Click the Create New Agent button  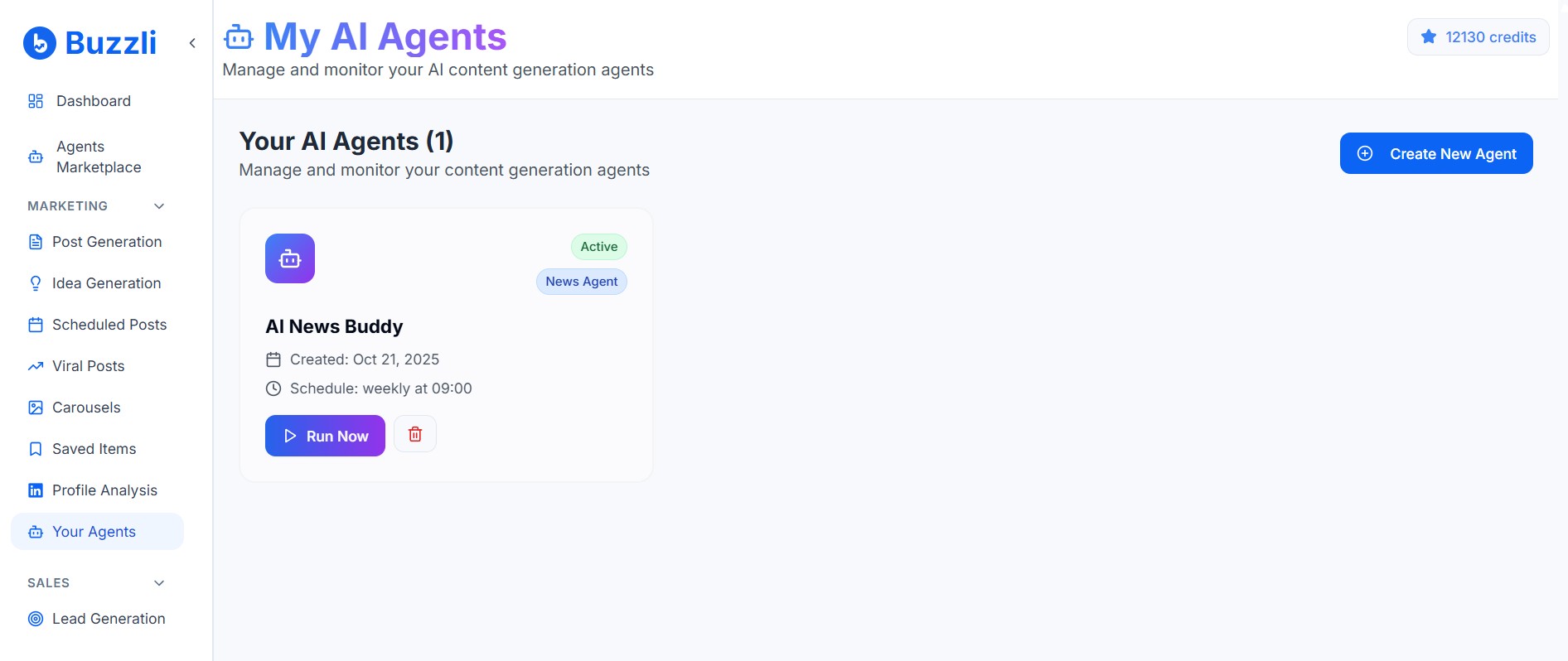tap(1436, 153)
